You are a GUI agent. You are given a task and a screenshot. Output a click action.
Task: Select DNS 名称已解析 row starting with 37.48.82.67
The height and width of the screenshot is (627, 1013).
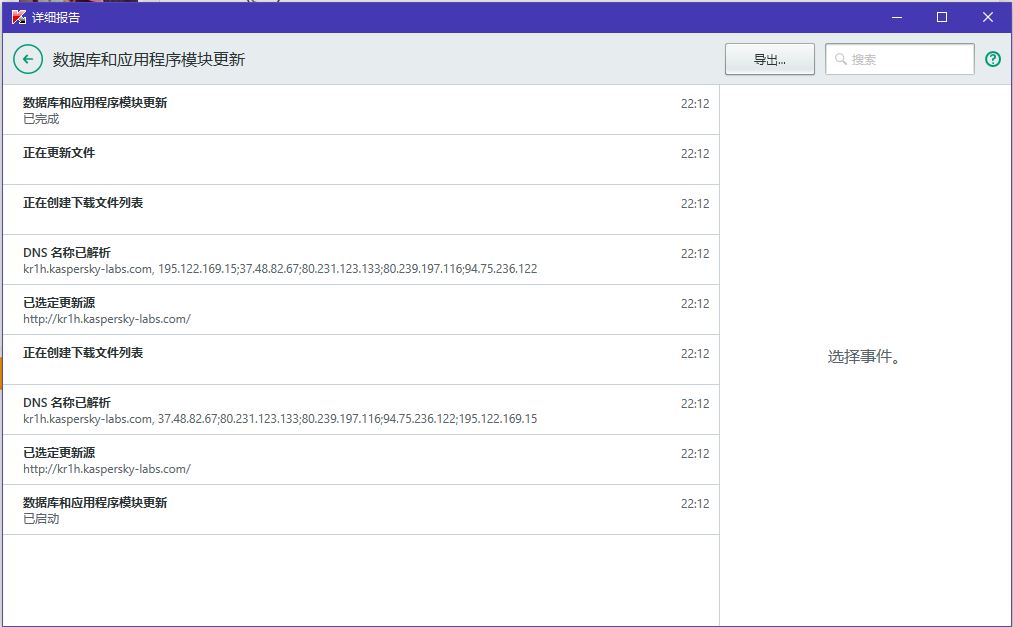pyautogui.click(x=361, y=410)
